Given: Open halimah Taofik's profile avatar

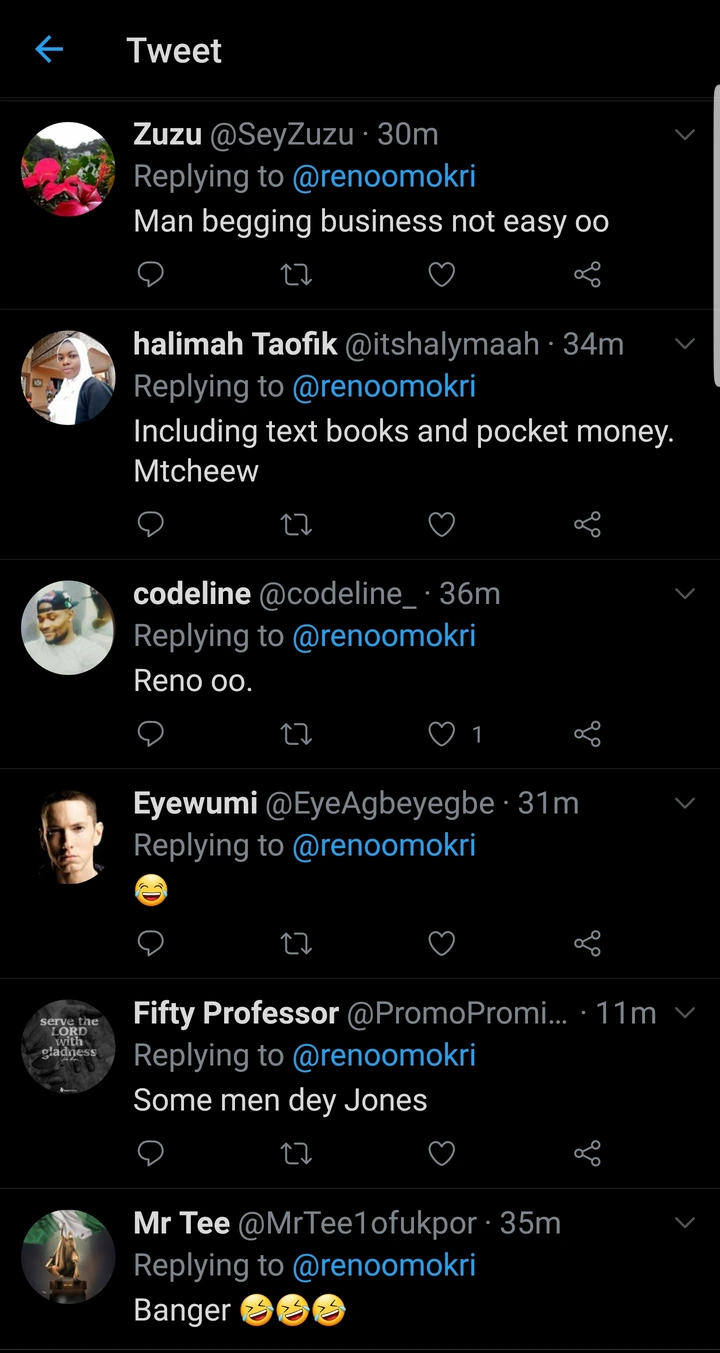Looking at the screenshot, I should (68, 378).
